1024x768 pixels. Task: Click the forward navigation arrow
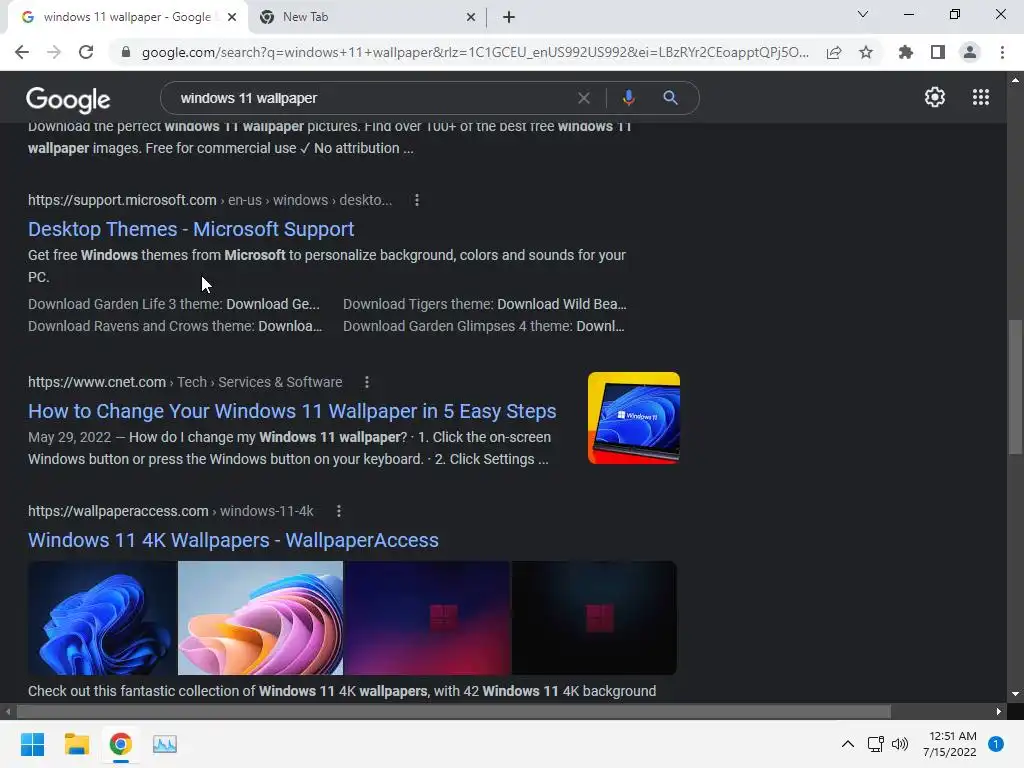54,52
